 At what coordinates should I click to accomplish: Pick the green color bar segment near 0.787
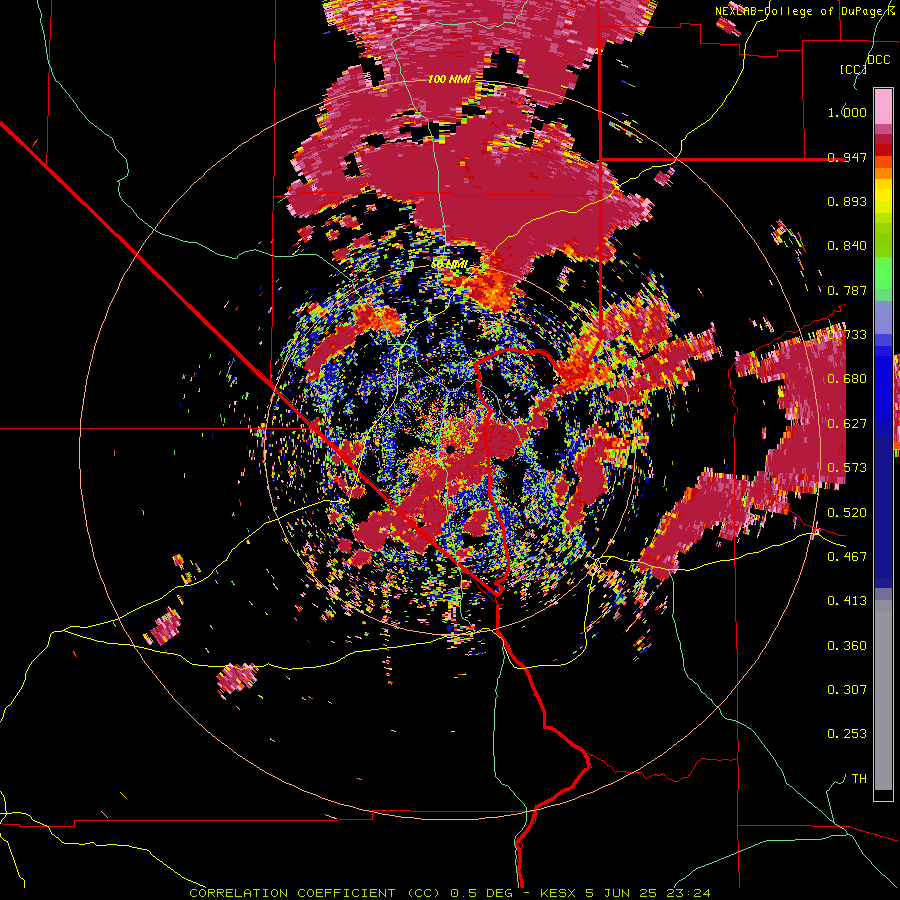[883, 280]
